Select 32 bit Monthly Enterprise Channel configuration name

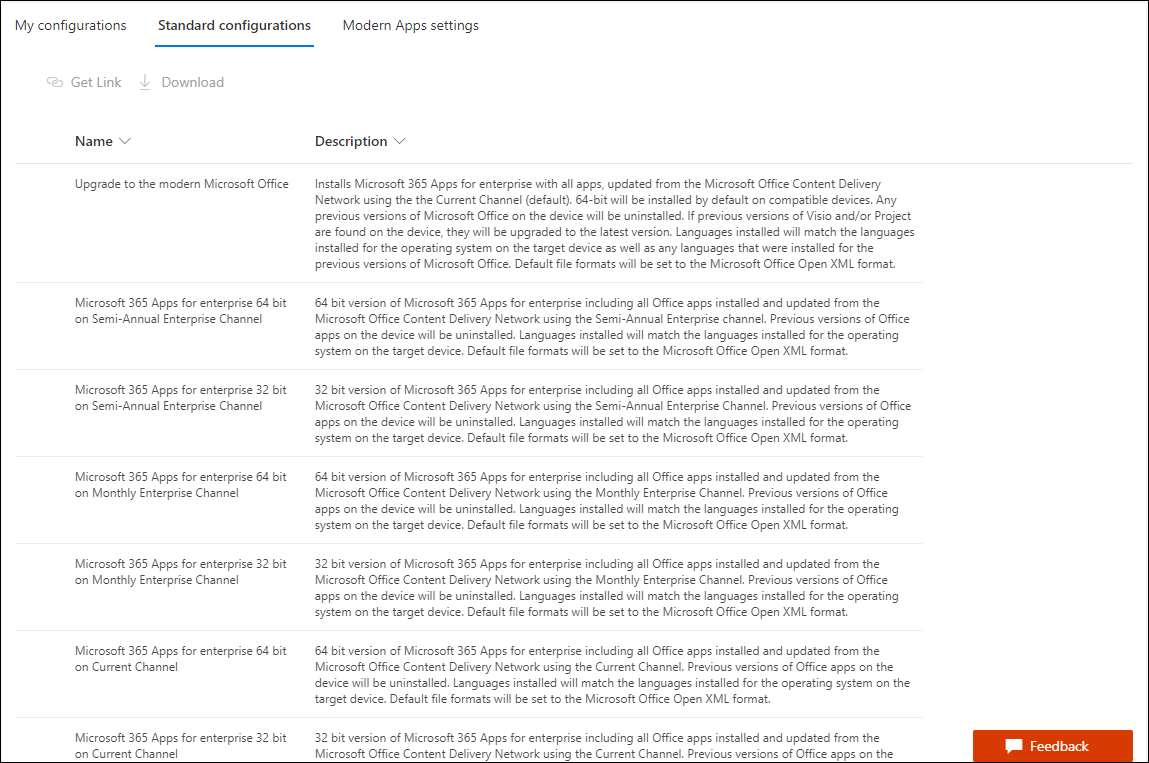[x=180, y=572]
